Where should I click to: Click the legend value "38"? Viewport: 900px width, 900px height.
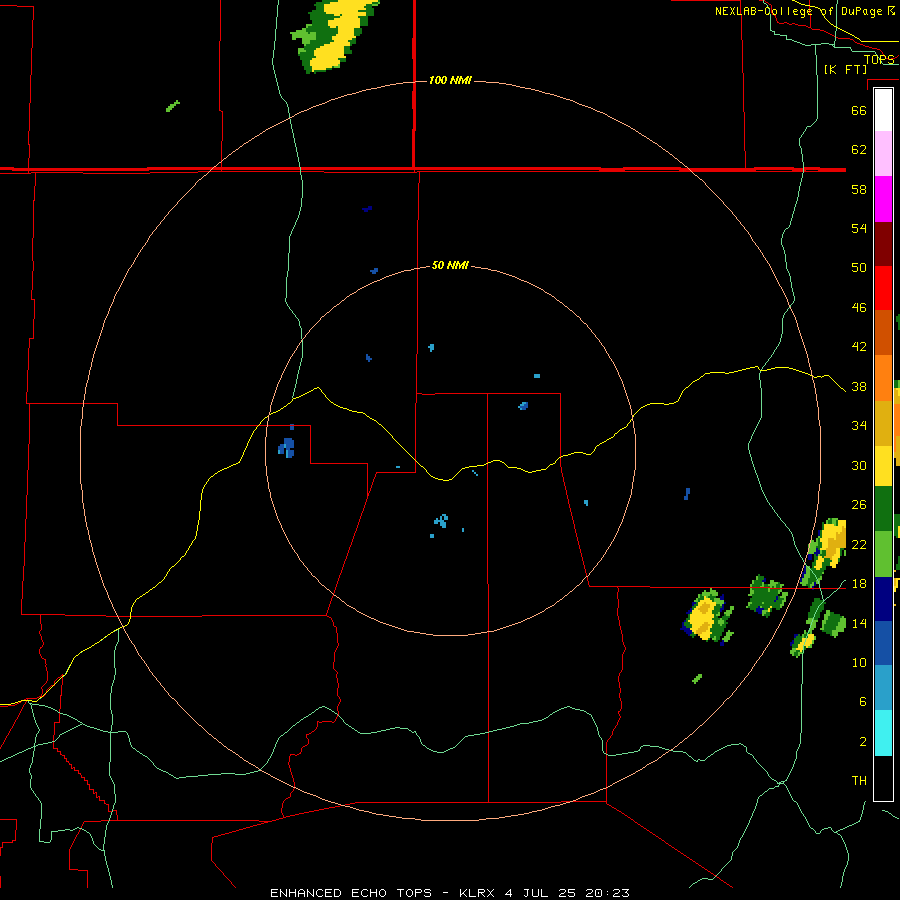[x=859, y=386]
